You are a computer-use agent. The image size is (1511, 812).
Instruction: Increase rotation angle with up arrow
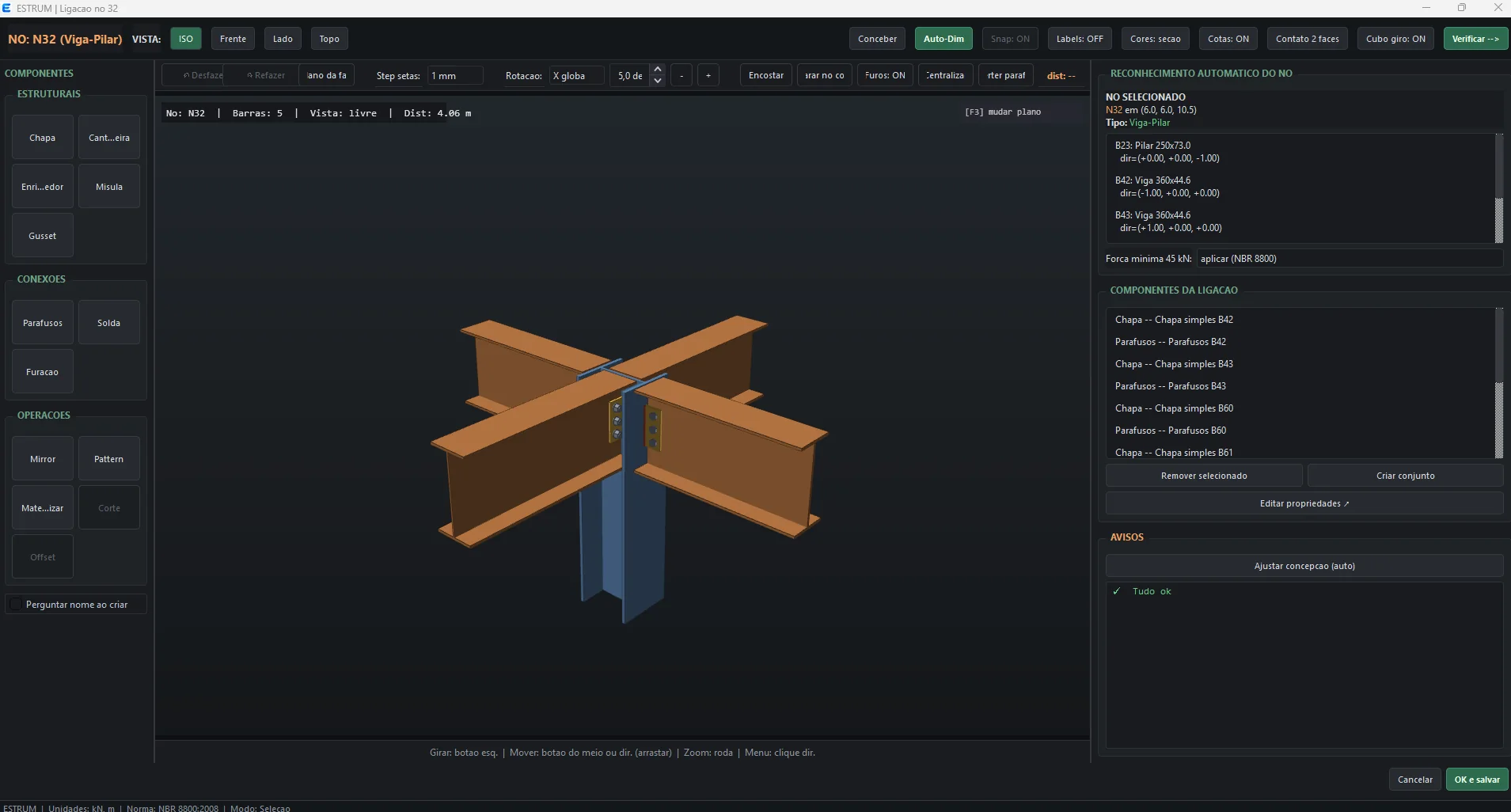(658, 70)
